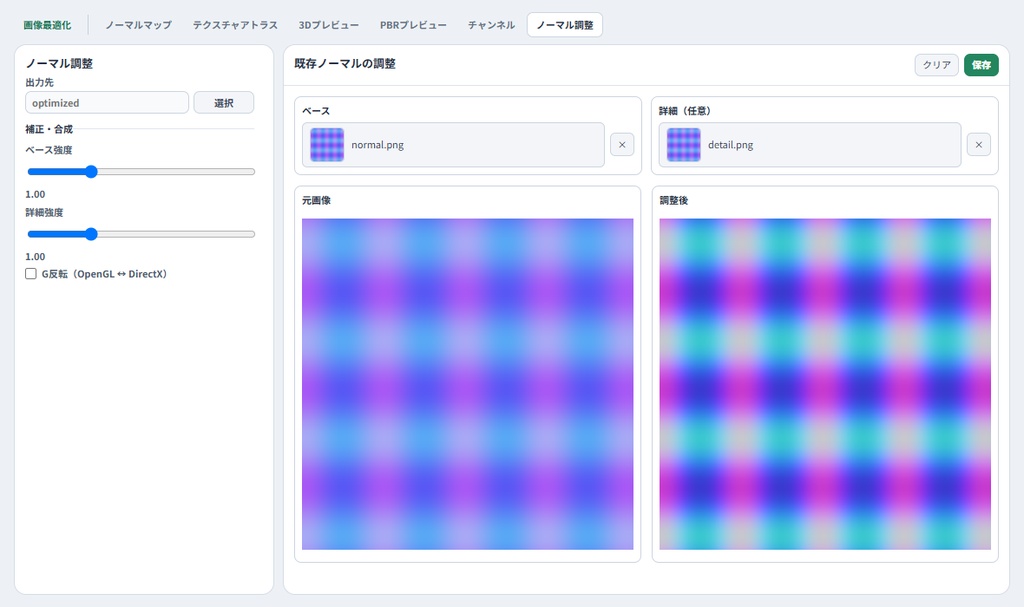The height and width of the screenshot is (607, 1024).
Task: Switch to the チャンネル tab
Action: [x=491, y=25]
